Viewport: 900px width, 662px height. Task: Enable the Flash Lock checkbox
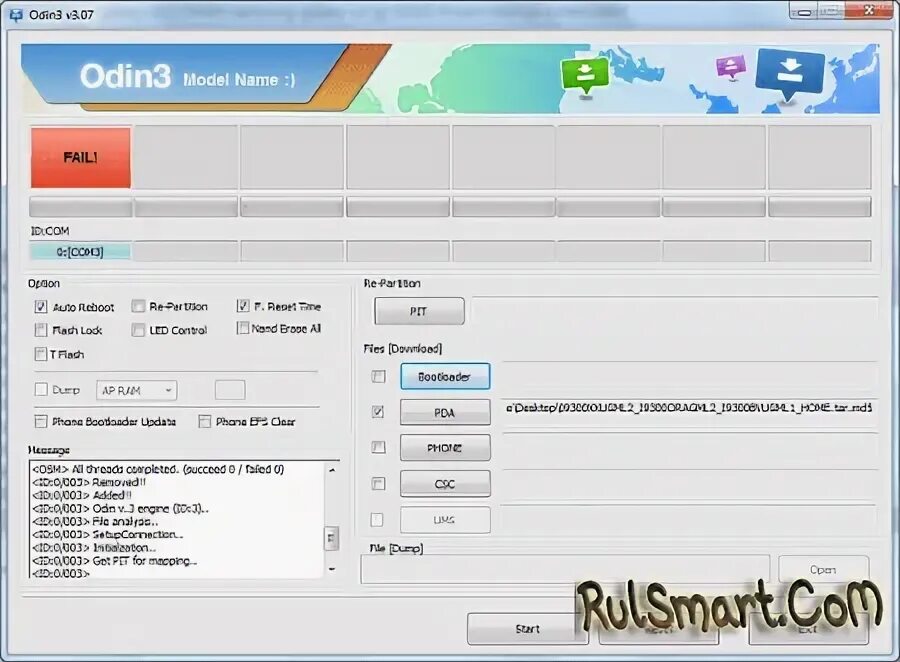(41, 330)
